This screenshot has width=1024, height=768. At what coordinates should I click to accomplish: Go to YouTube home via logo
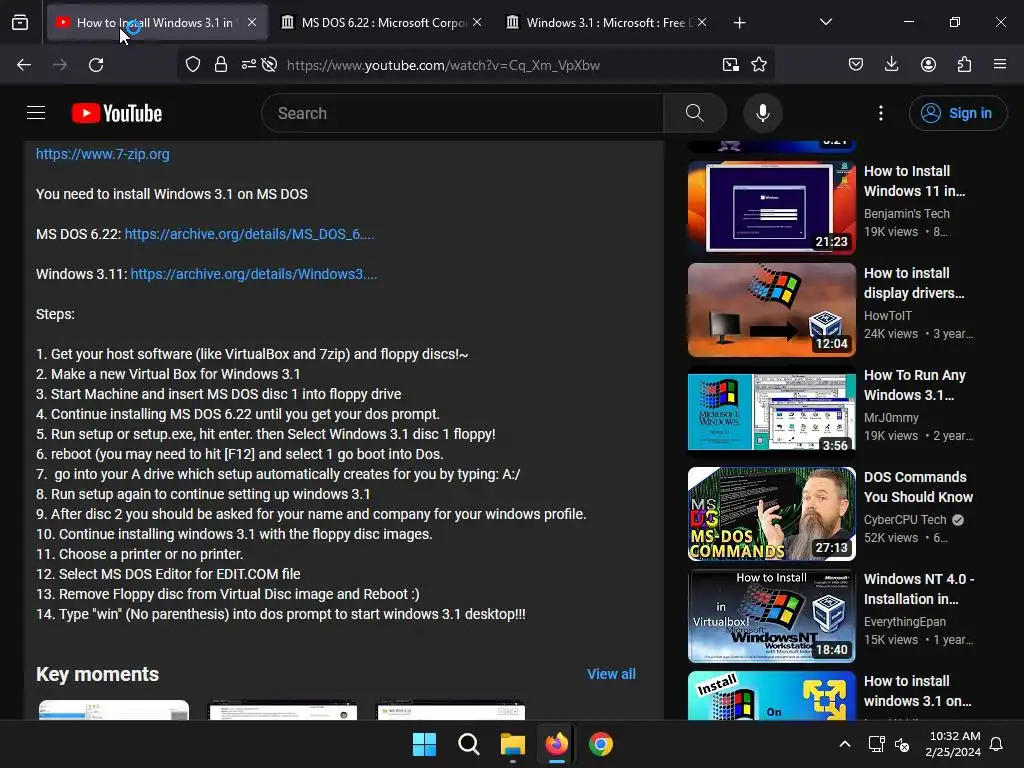click(117, 113)
